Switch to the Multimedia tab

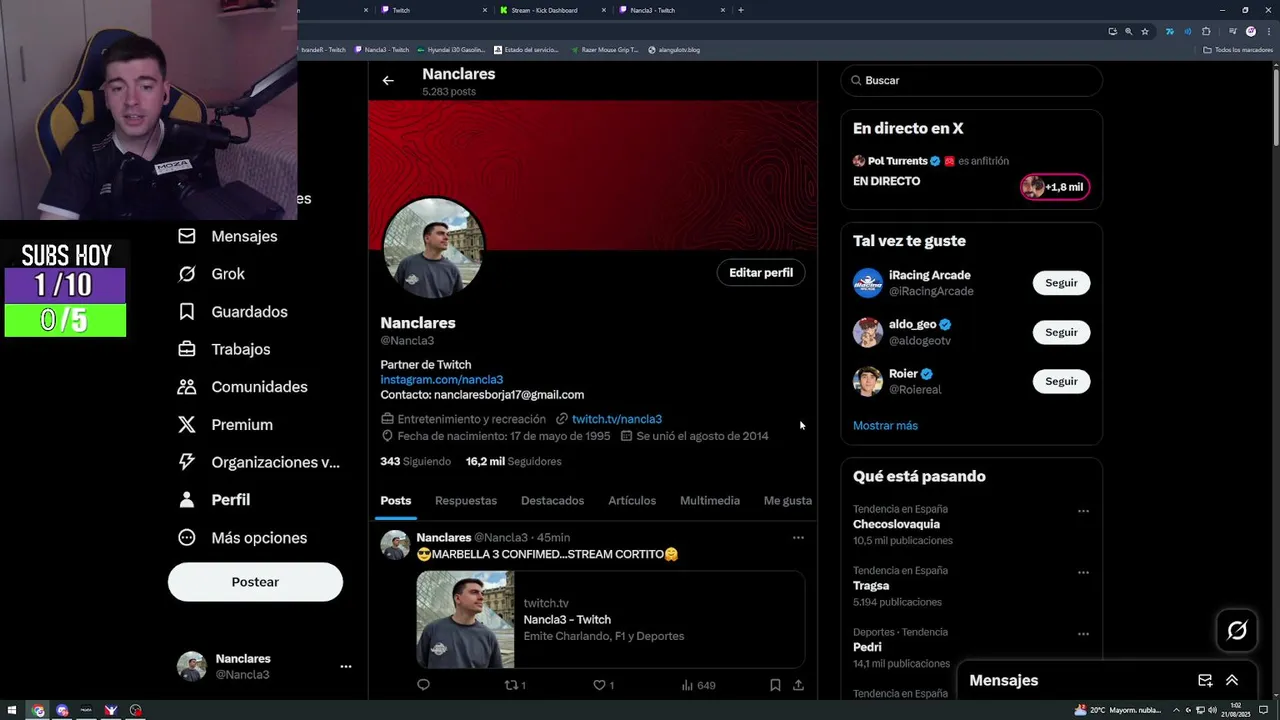[710, 501]
